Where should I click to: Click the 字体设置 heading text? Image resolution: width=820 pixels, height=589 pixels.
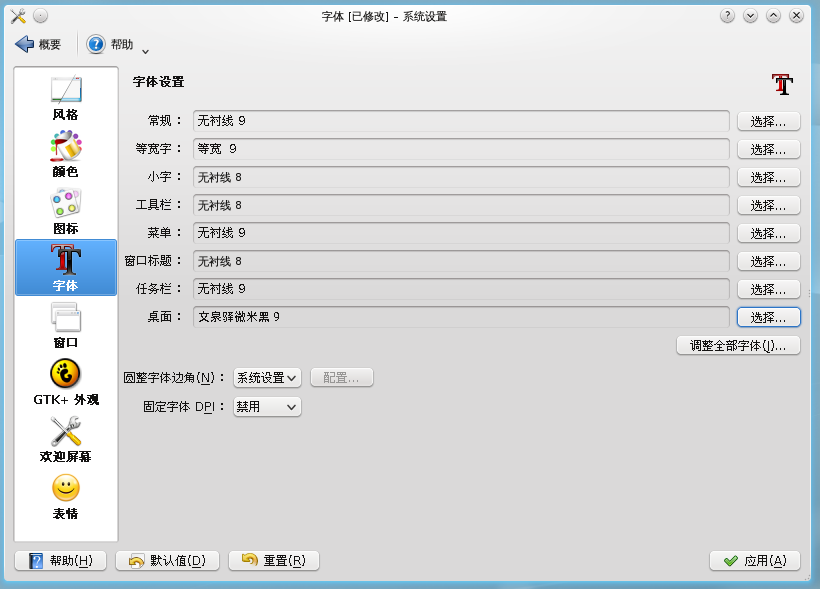pyautogui.click(x=158, y=82)
